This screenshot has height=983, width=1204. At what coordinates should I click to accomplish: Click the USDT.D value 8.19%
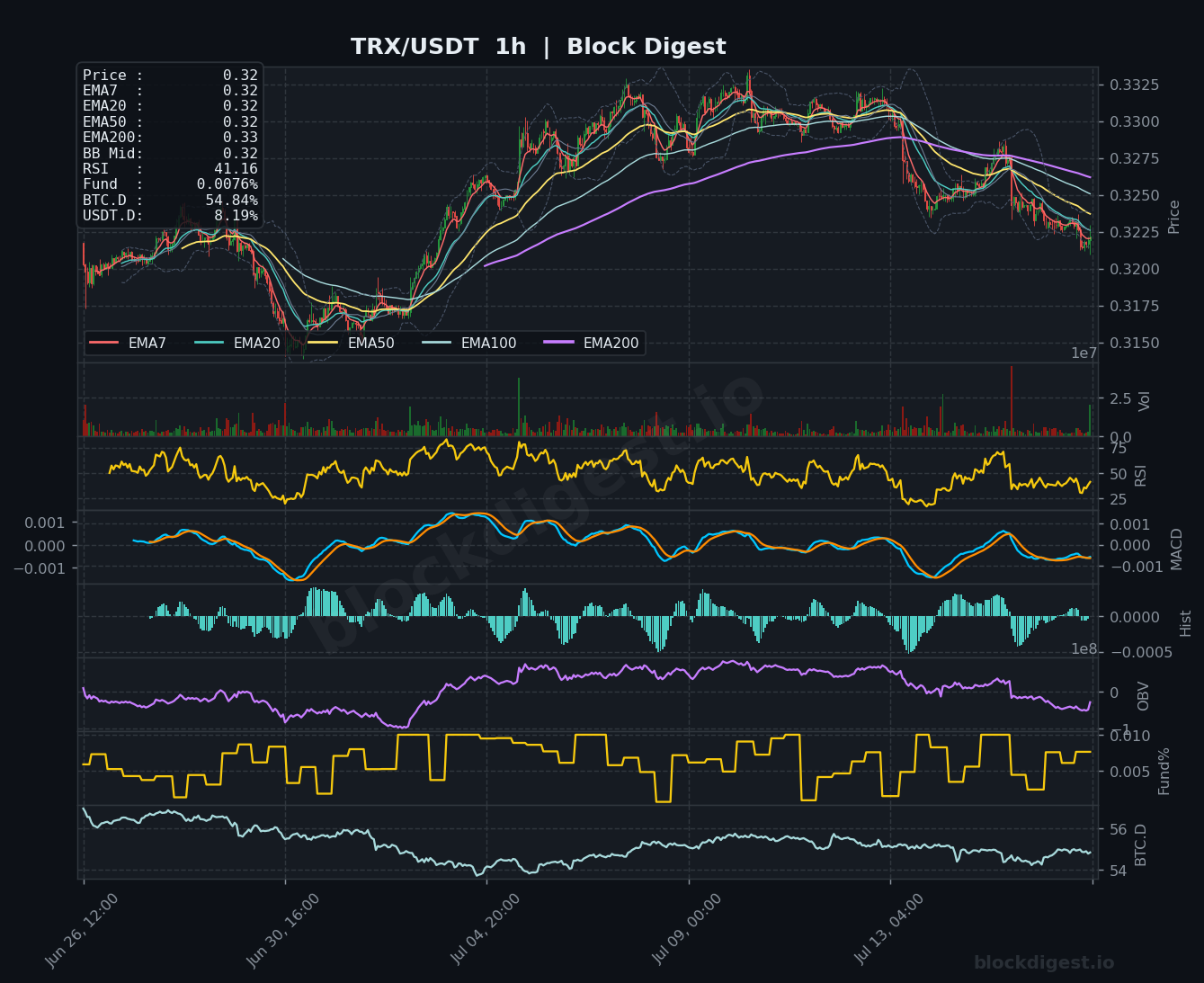pyautogui.click(x=236, y=216)
